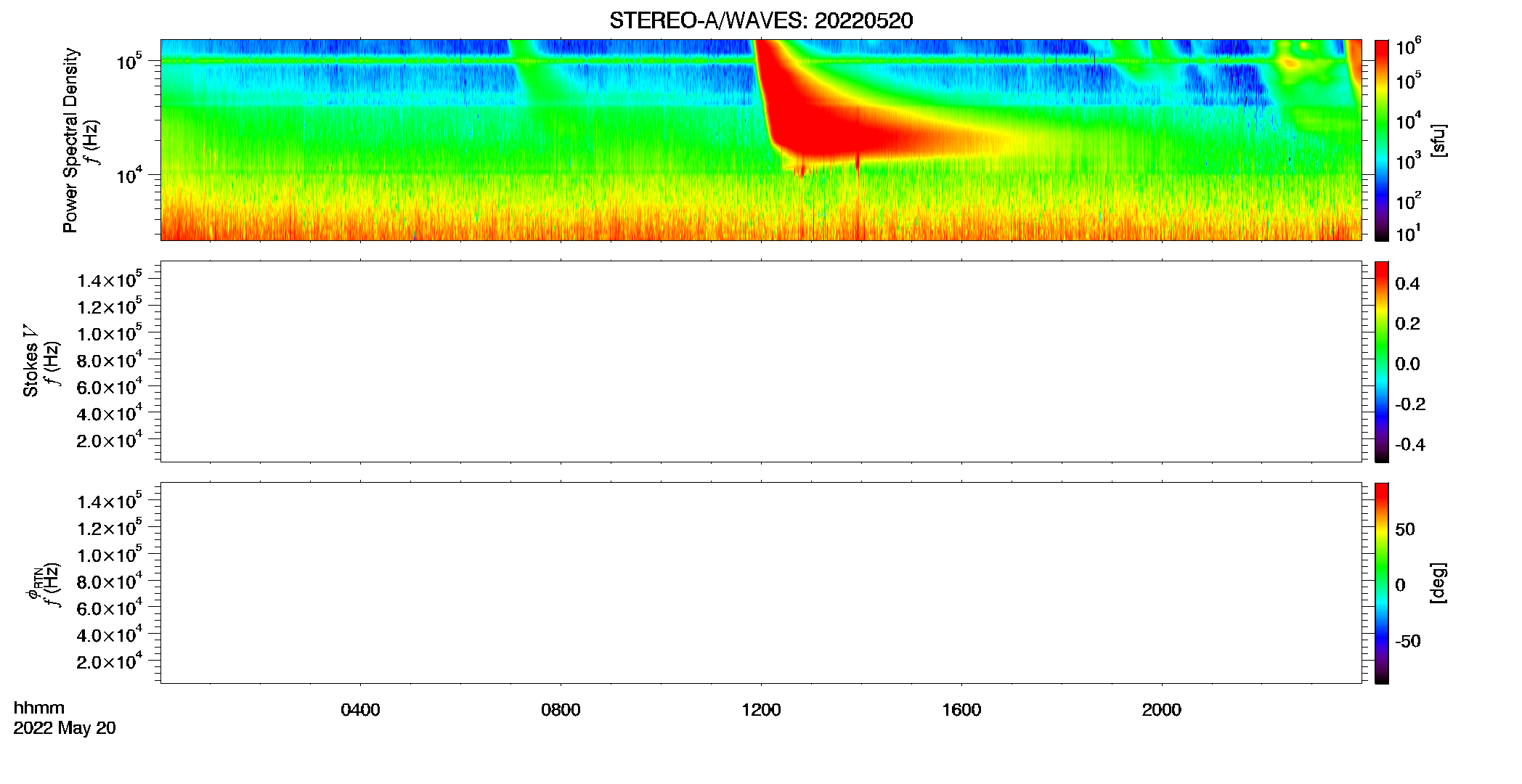Click the 10^4 tick on spectral density axis
Viewport: 1522px width, 784px height.
(x=129, y=175)
